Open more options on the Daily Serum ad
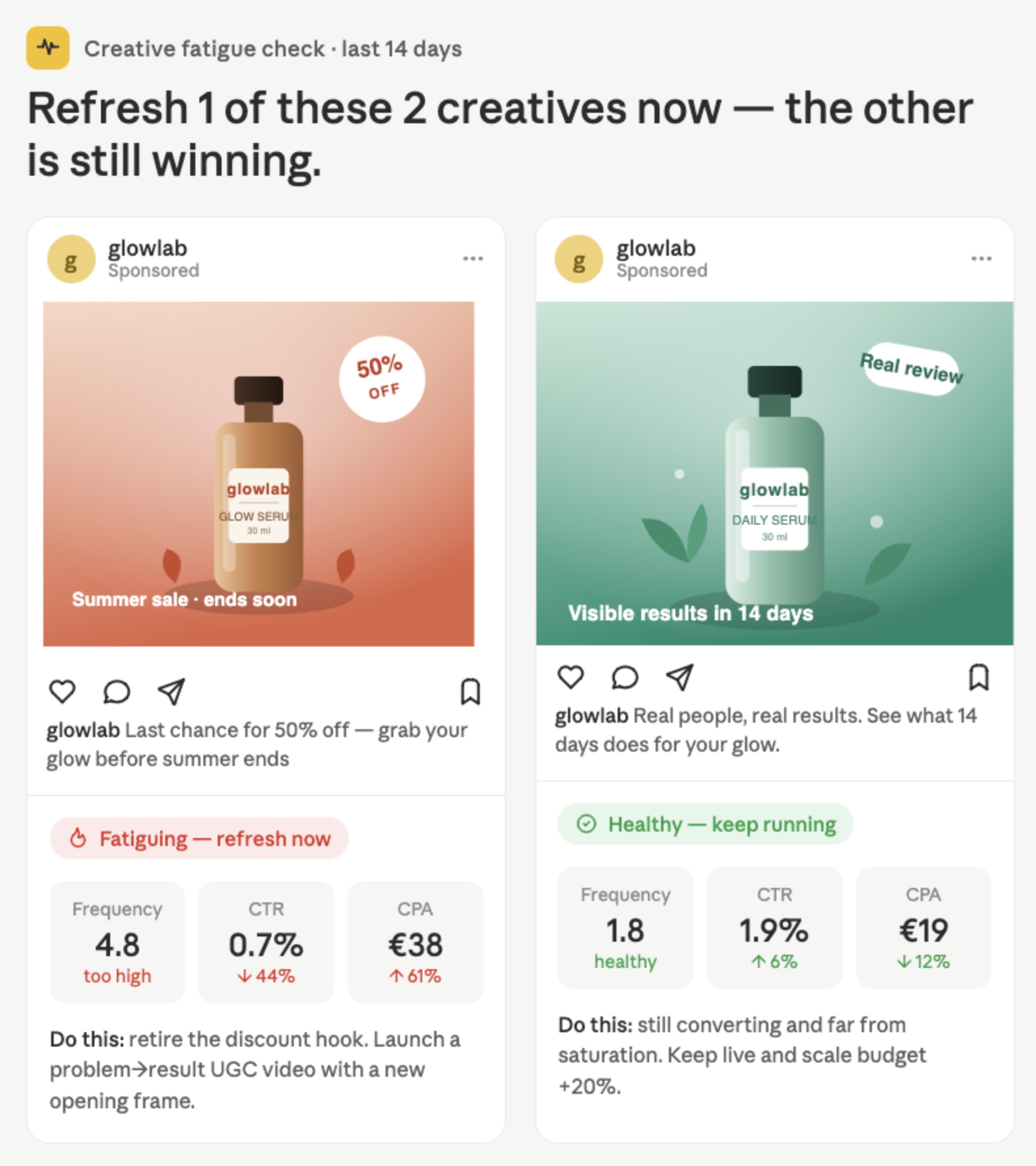This screenshot has height=1166, width=1036. (x=982, y=258)
